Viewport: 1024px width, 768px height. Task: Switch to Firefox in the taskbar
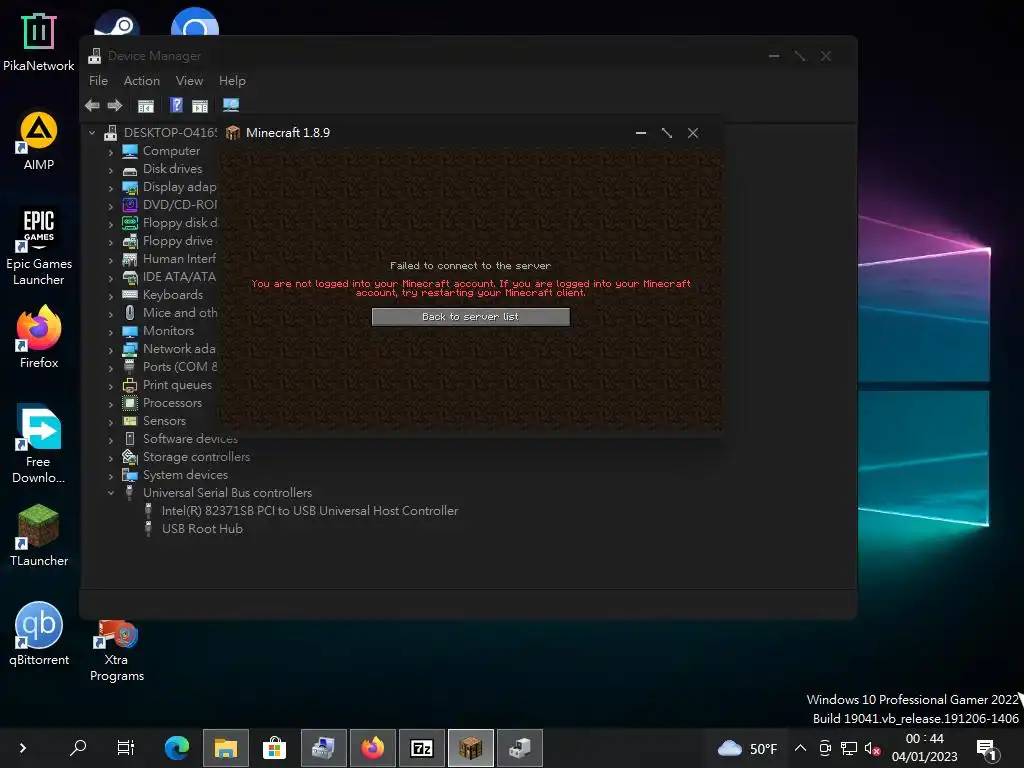point(373,748)
